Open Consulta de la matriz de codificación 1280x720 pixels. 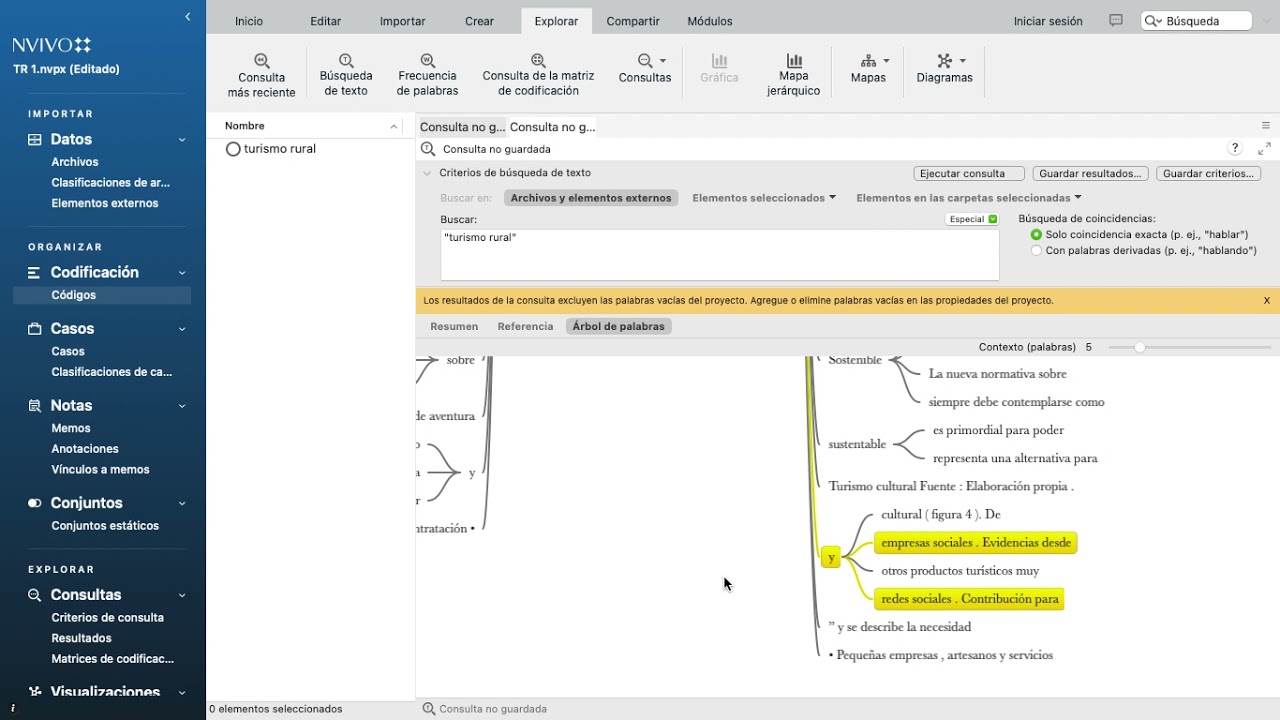[538, 76]
